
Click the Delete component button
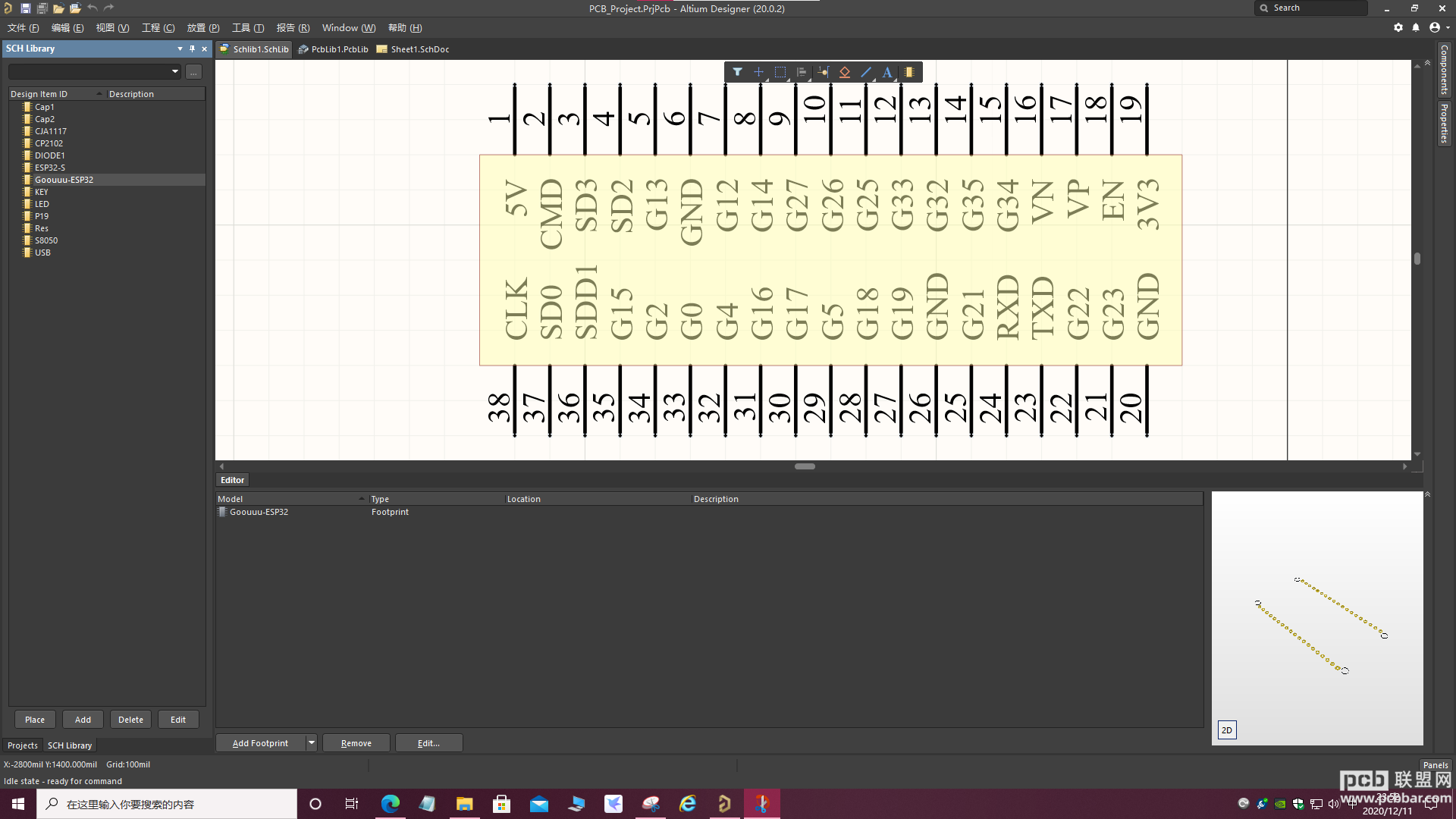(x=130, y=720)
